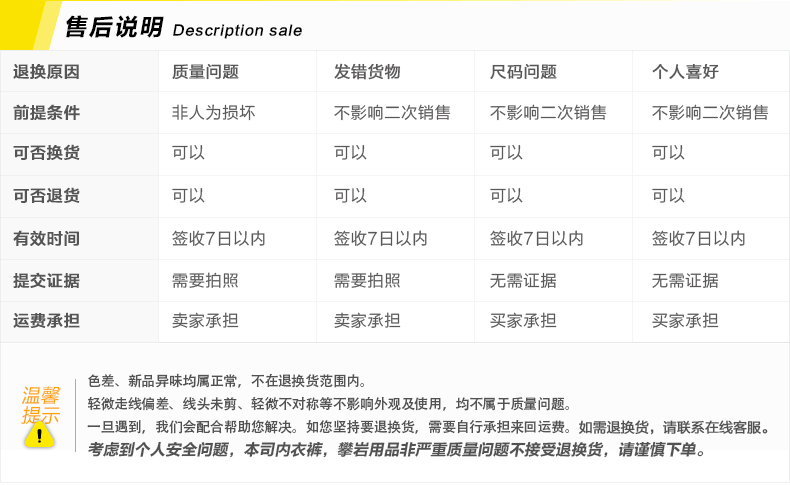
Task: Click the 退换原因 row header
Action: point(46,72)
